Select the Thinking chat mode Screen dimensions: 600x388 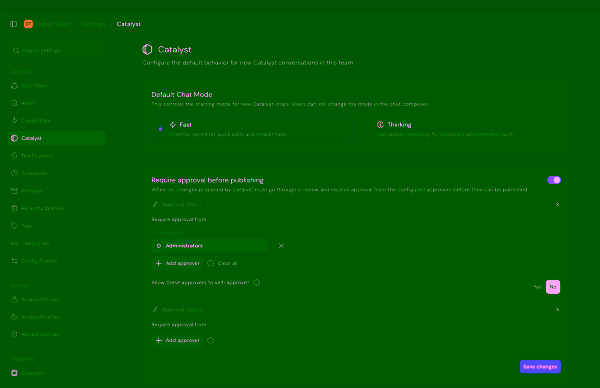(x=460, y=129)
